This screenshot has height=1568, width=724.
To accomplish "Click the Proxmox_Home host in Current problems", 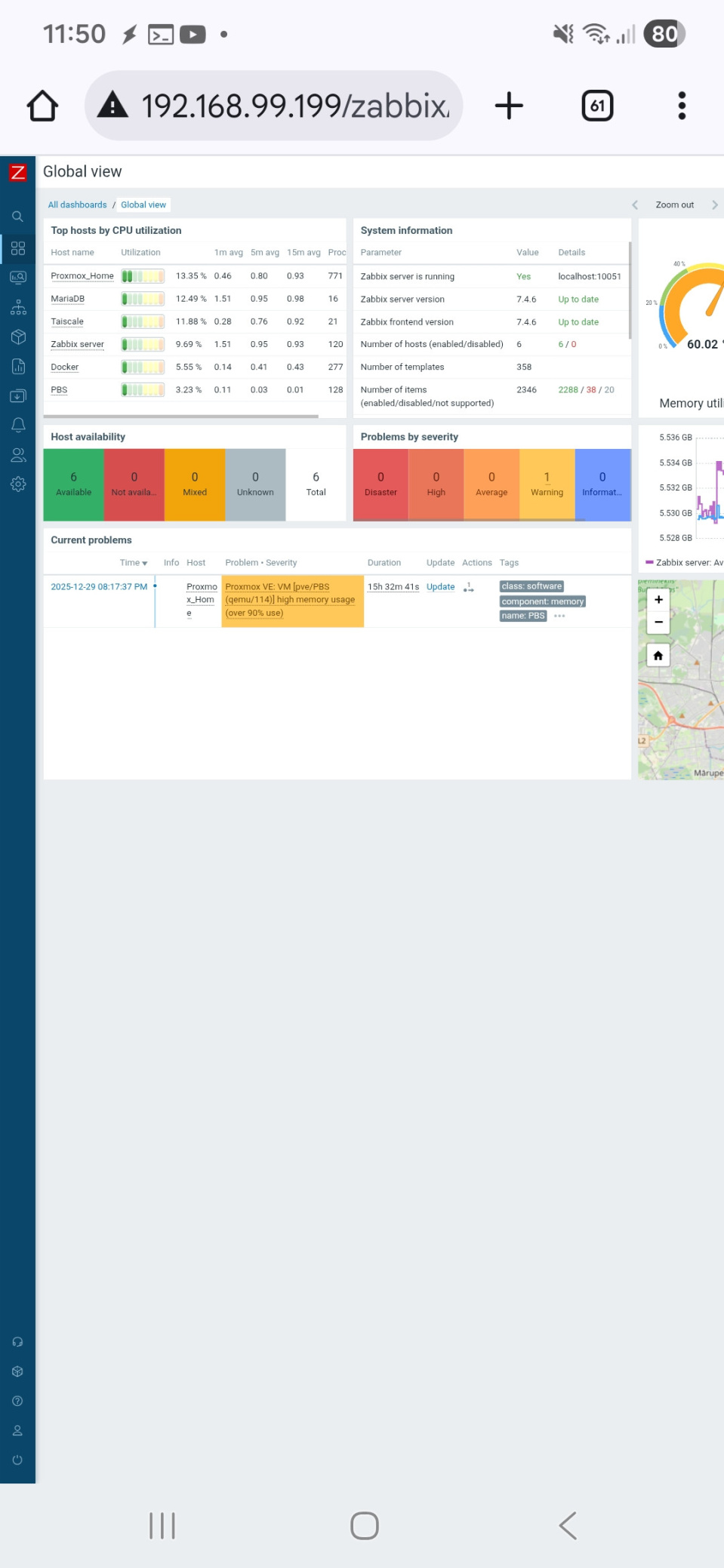I will tap(202, 600).
